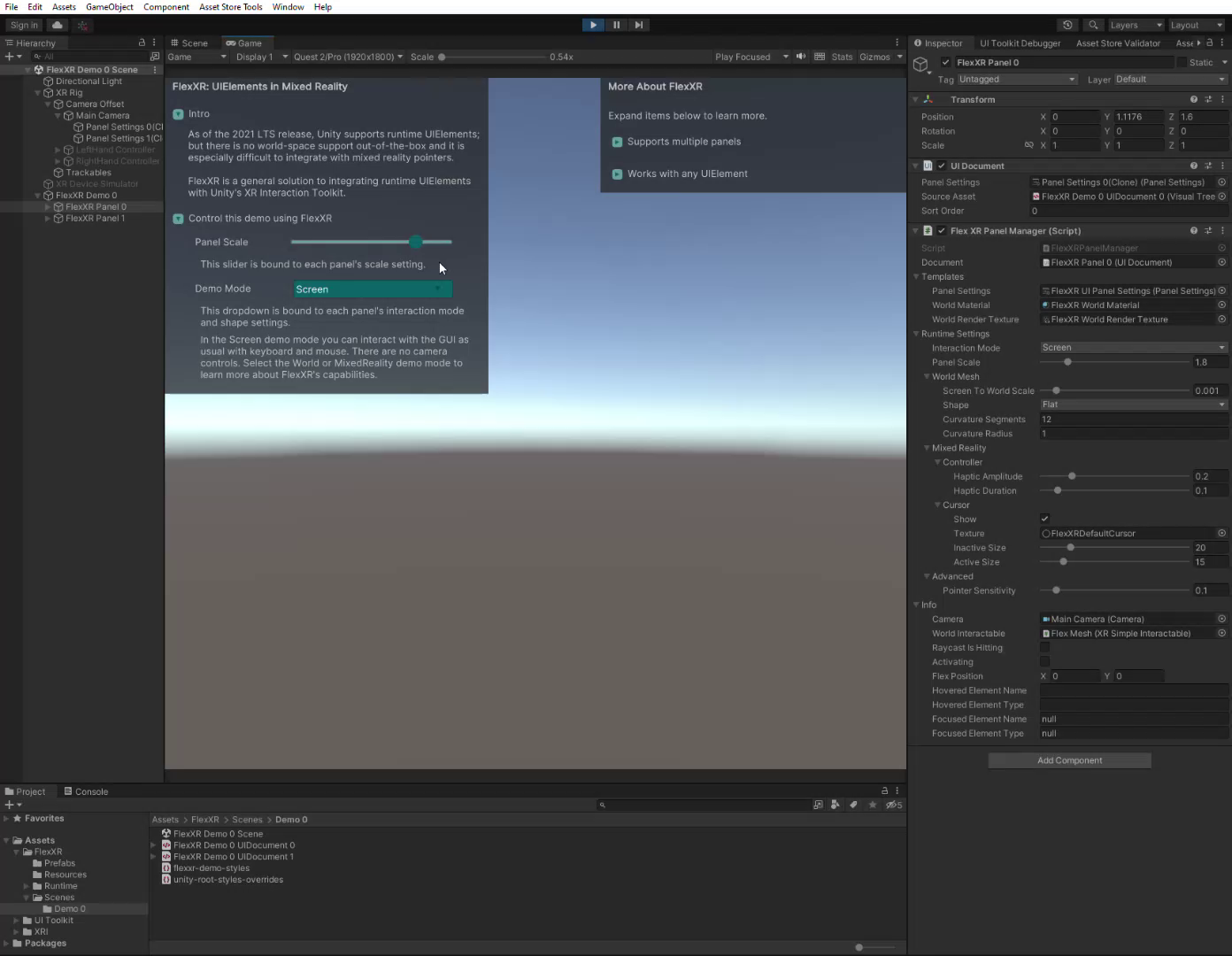Open the UI Document component options menu
The height and width of the screenshot is (956, 1232).
pyautogui.click(x=1222, y=166)
